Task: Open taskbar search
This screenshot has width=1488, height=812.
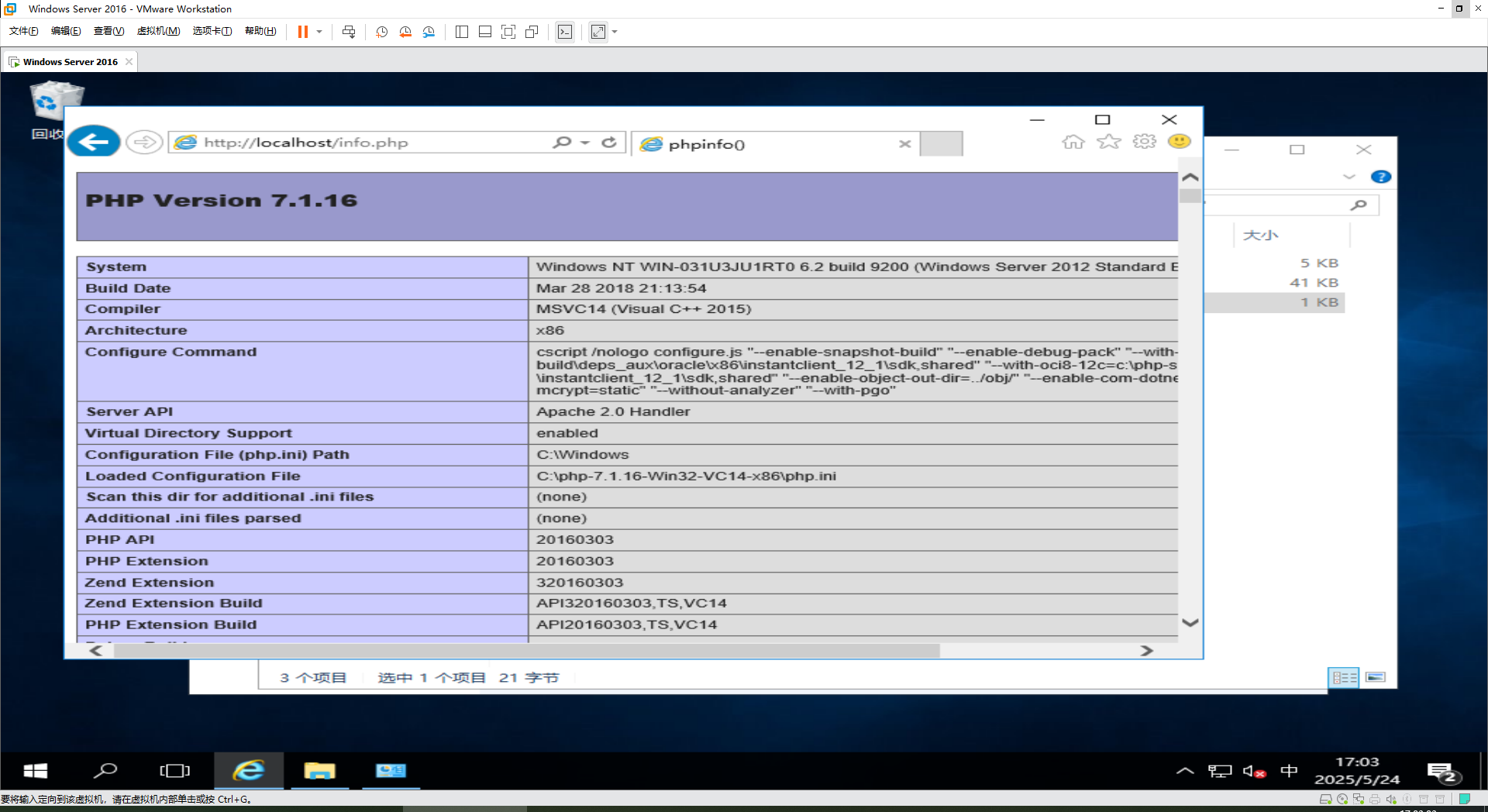Action: coord(105,771)
